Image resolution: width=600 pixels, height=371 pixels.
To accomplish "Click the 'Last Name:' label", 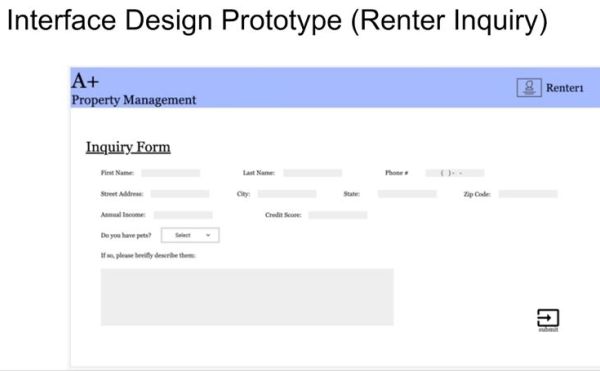I will point(259,173).
